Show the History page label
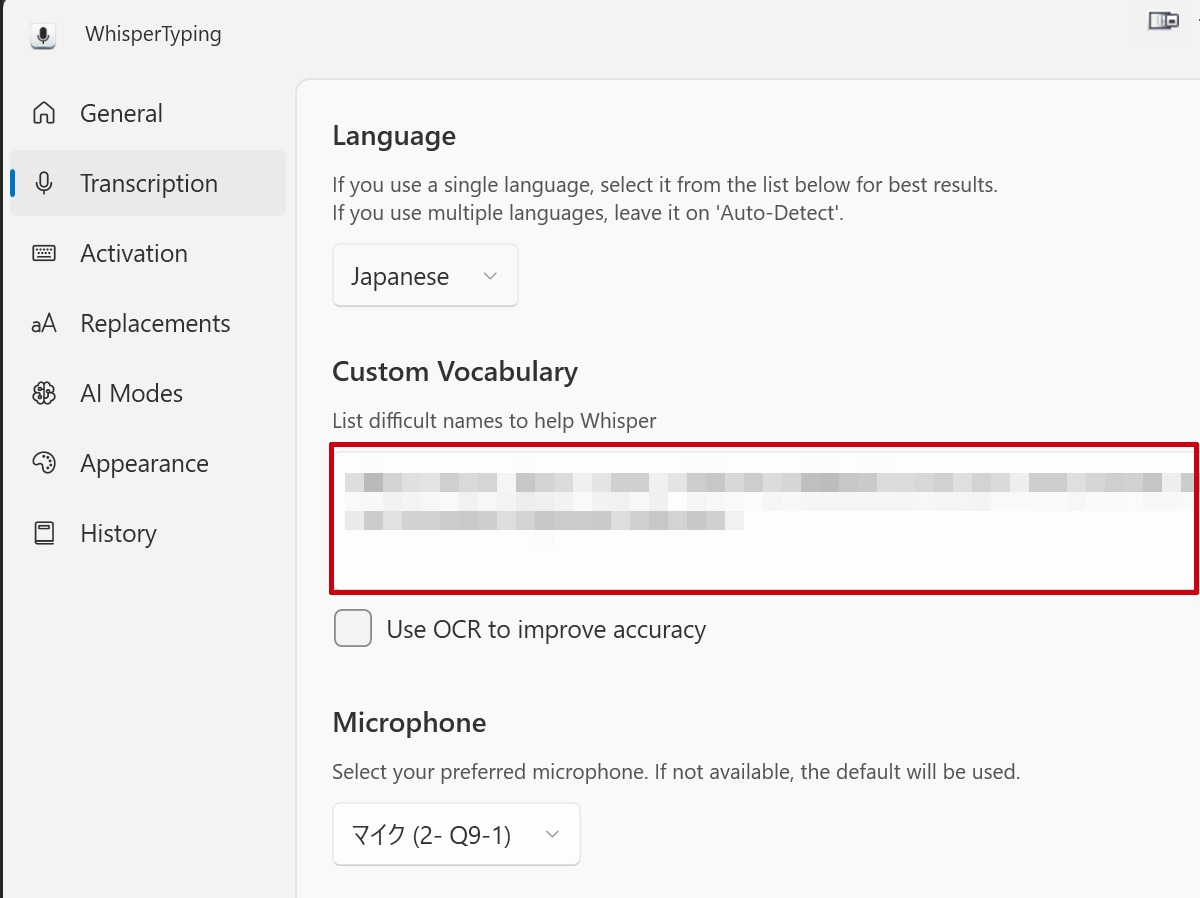Viewport: 1200px width, 898px height. click(x=118, y=533)
